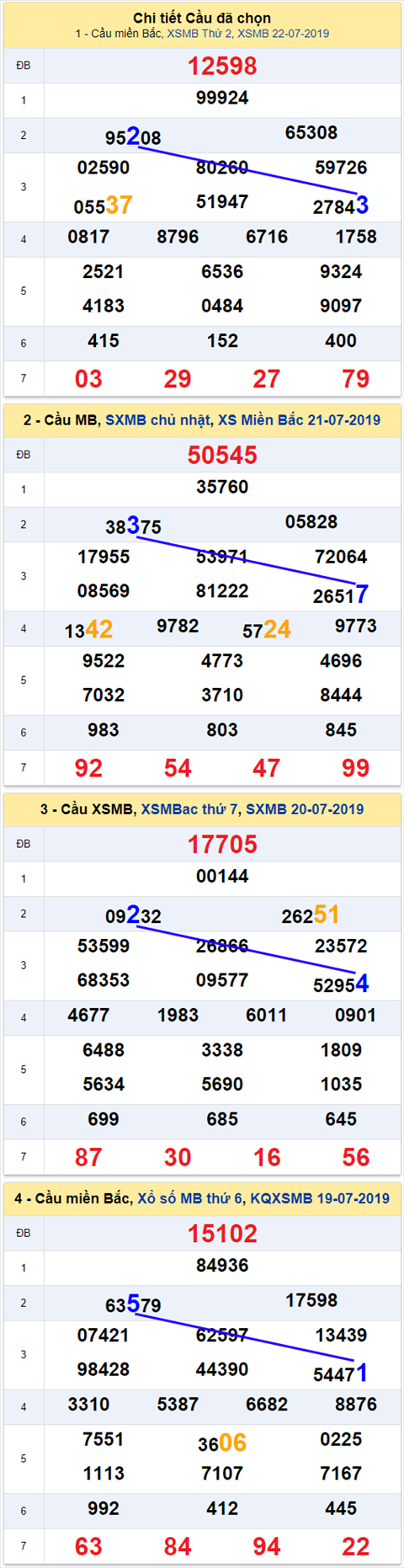Click prize-4 number 6011
Viewport: 404px width, 1568px height.
coord(267,1015)
